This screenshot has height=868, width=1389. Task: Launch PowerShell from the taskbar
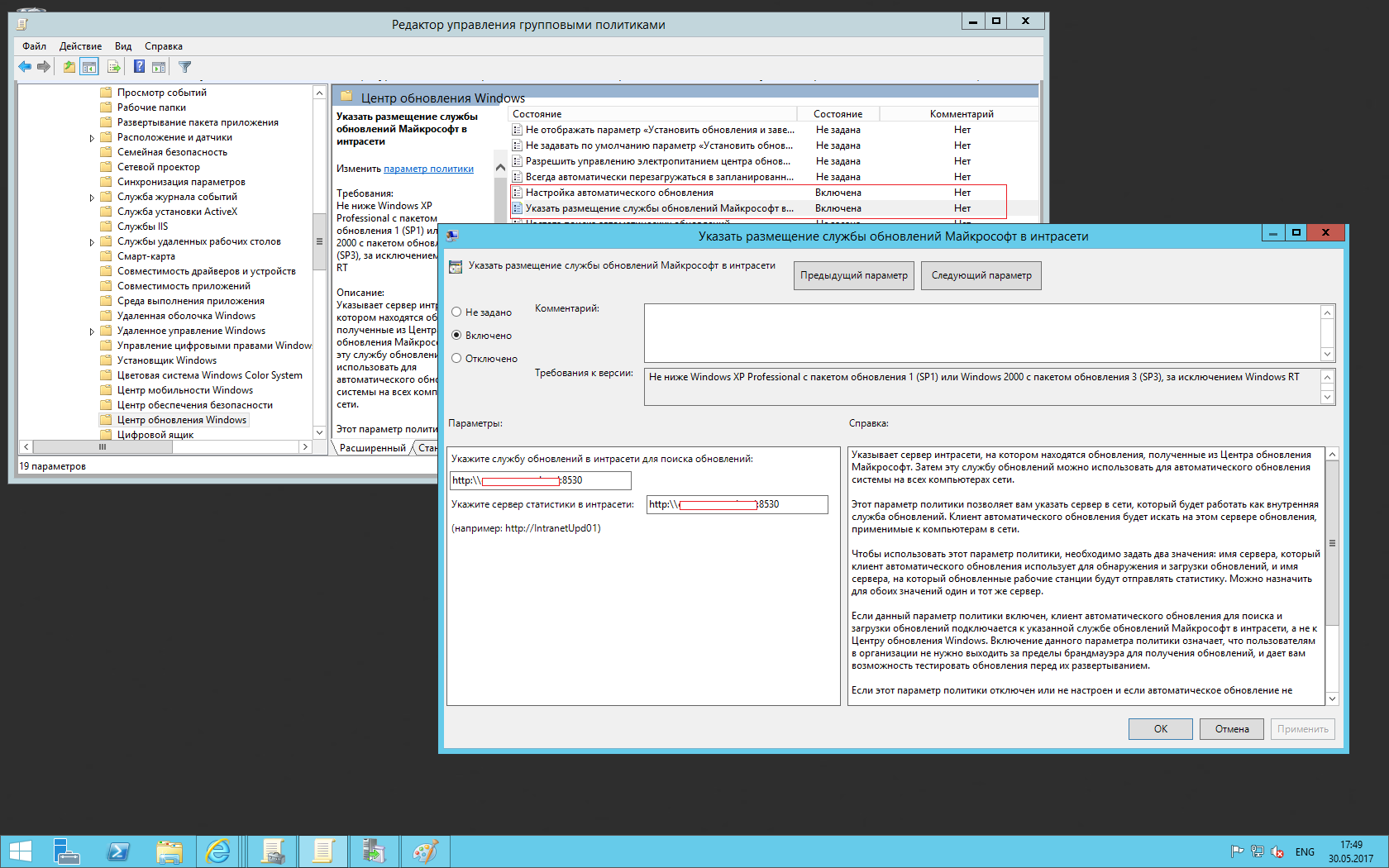coord(118,851)
